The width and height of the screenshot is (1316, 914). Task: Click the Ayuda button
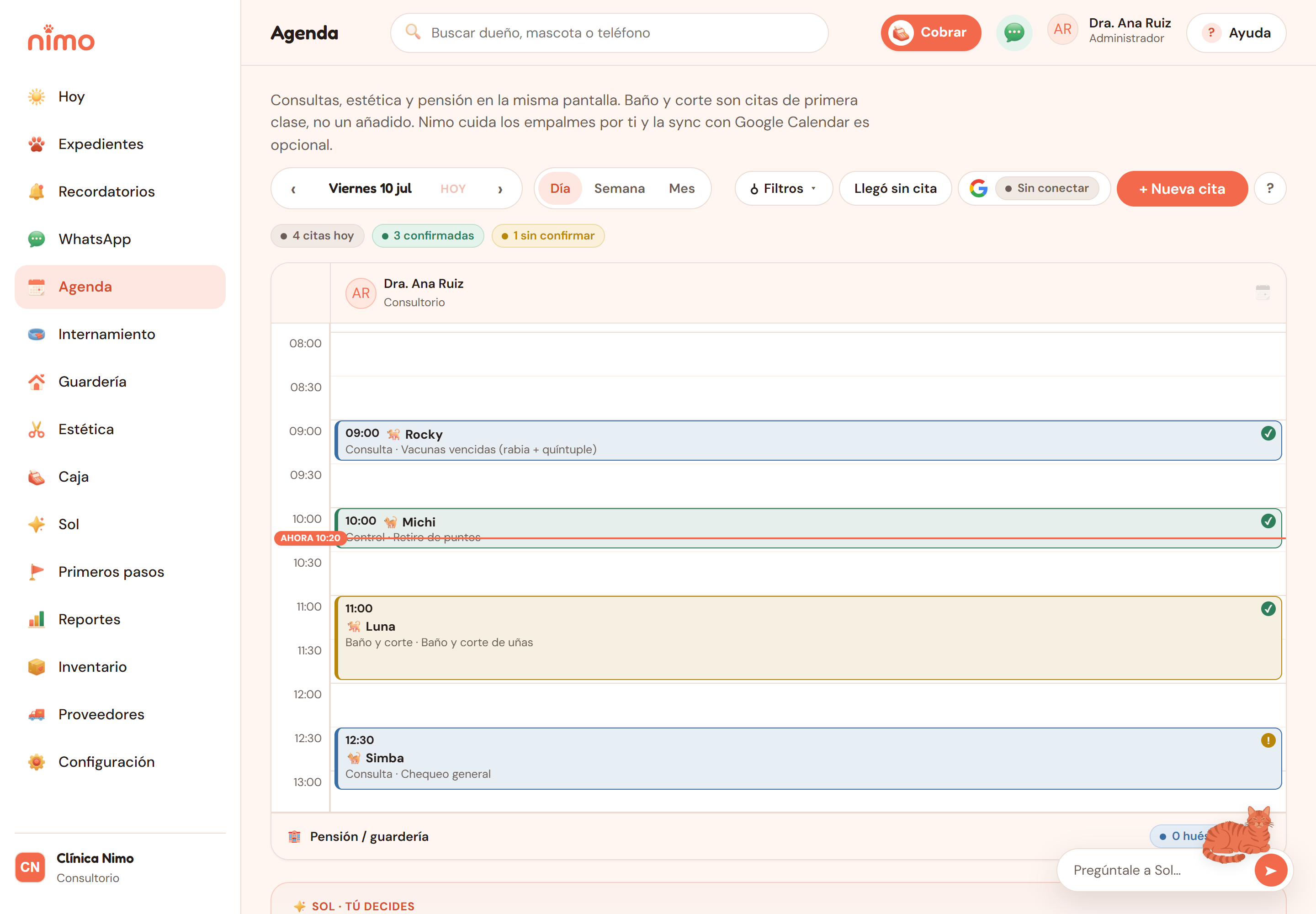point(1236,32)
